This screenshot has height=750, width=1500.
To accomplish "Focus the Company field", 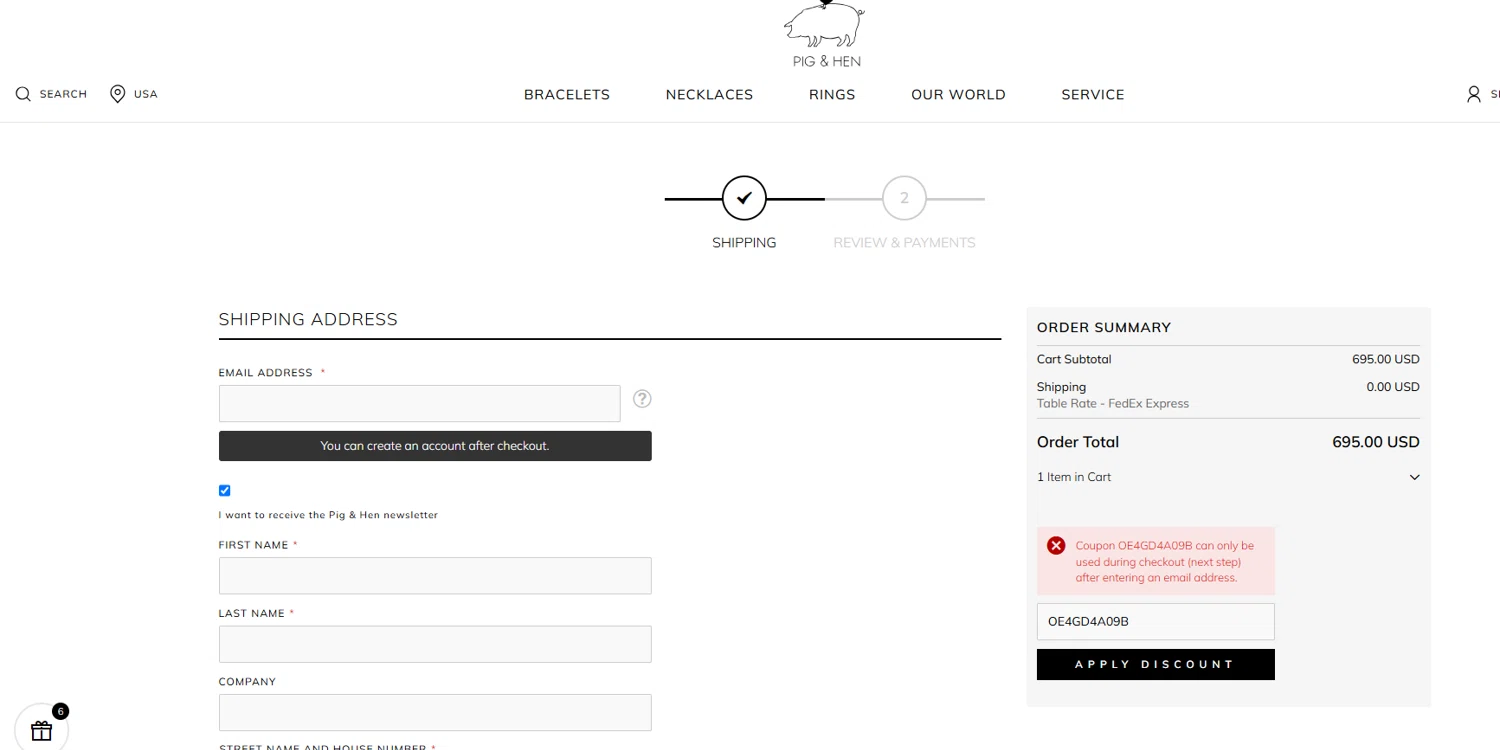I will 435,712.
